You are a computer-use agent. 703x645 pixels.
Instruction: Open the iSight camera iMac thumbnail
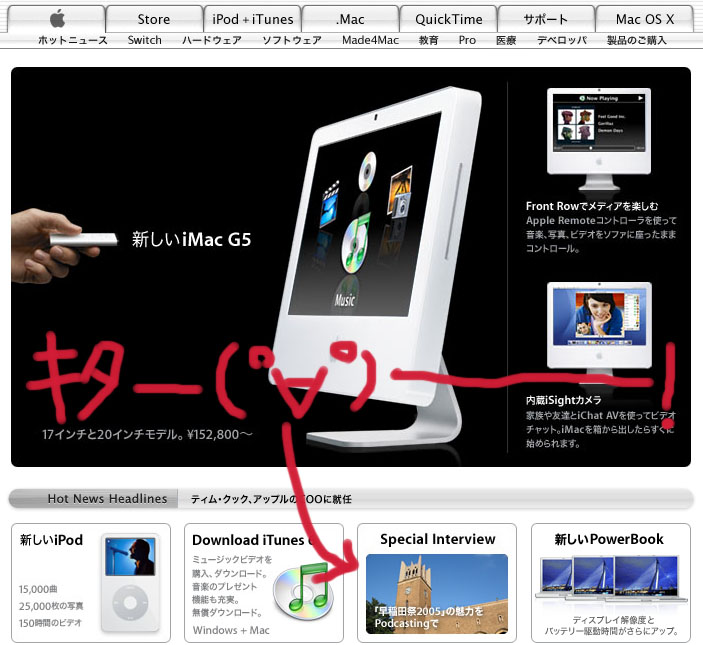(x=599, y=331)
